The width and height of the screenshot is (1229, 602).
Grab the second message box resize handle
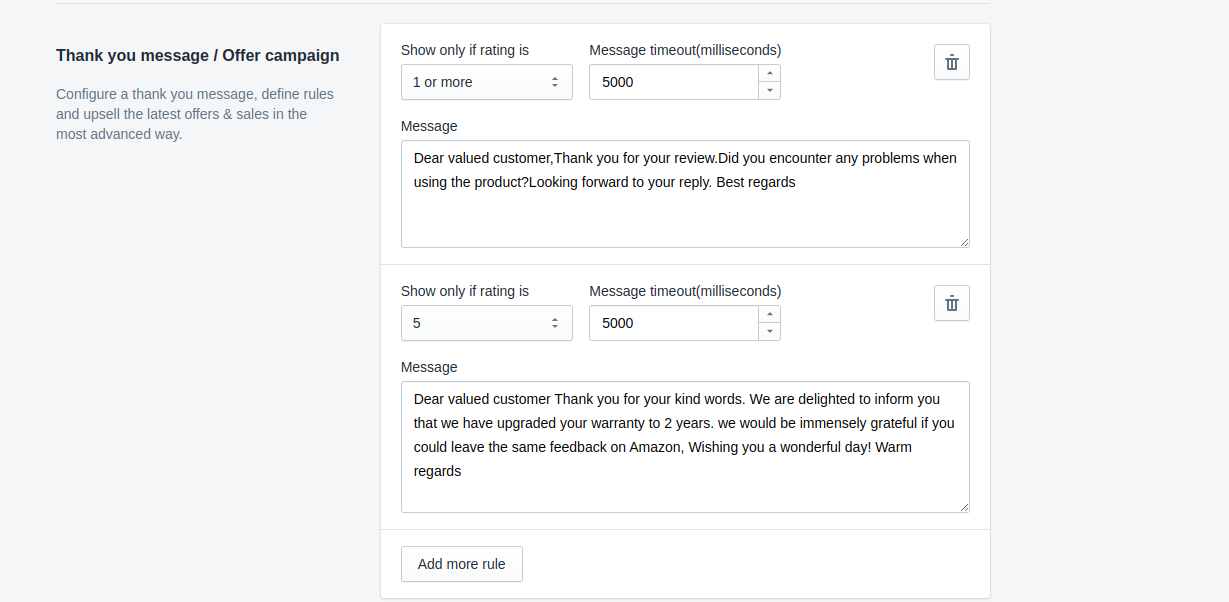964,507
